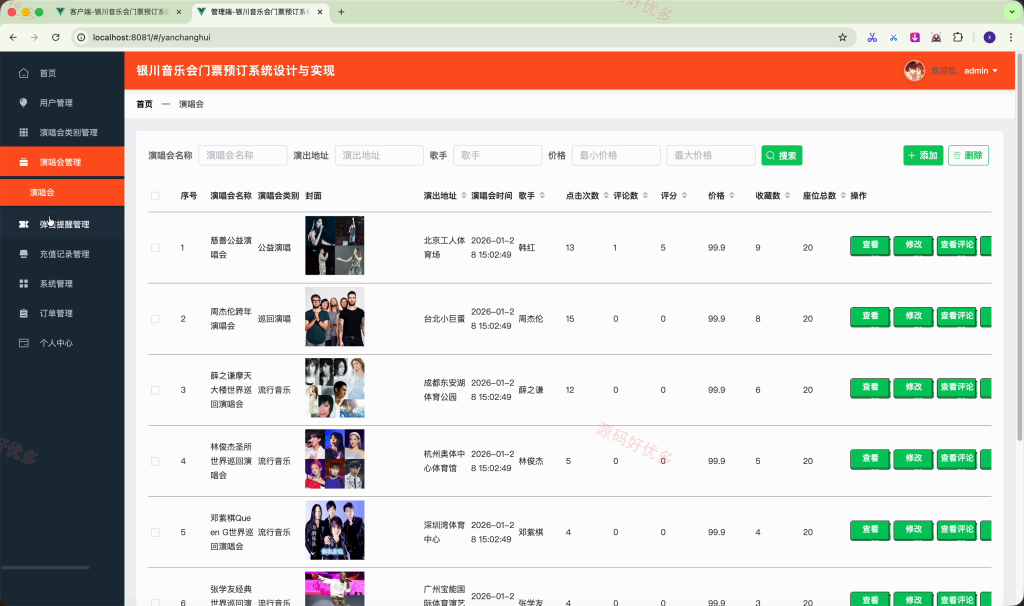
Task: Click the grid icon for 演唱会类别管理
Action: [24, 133]
